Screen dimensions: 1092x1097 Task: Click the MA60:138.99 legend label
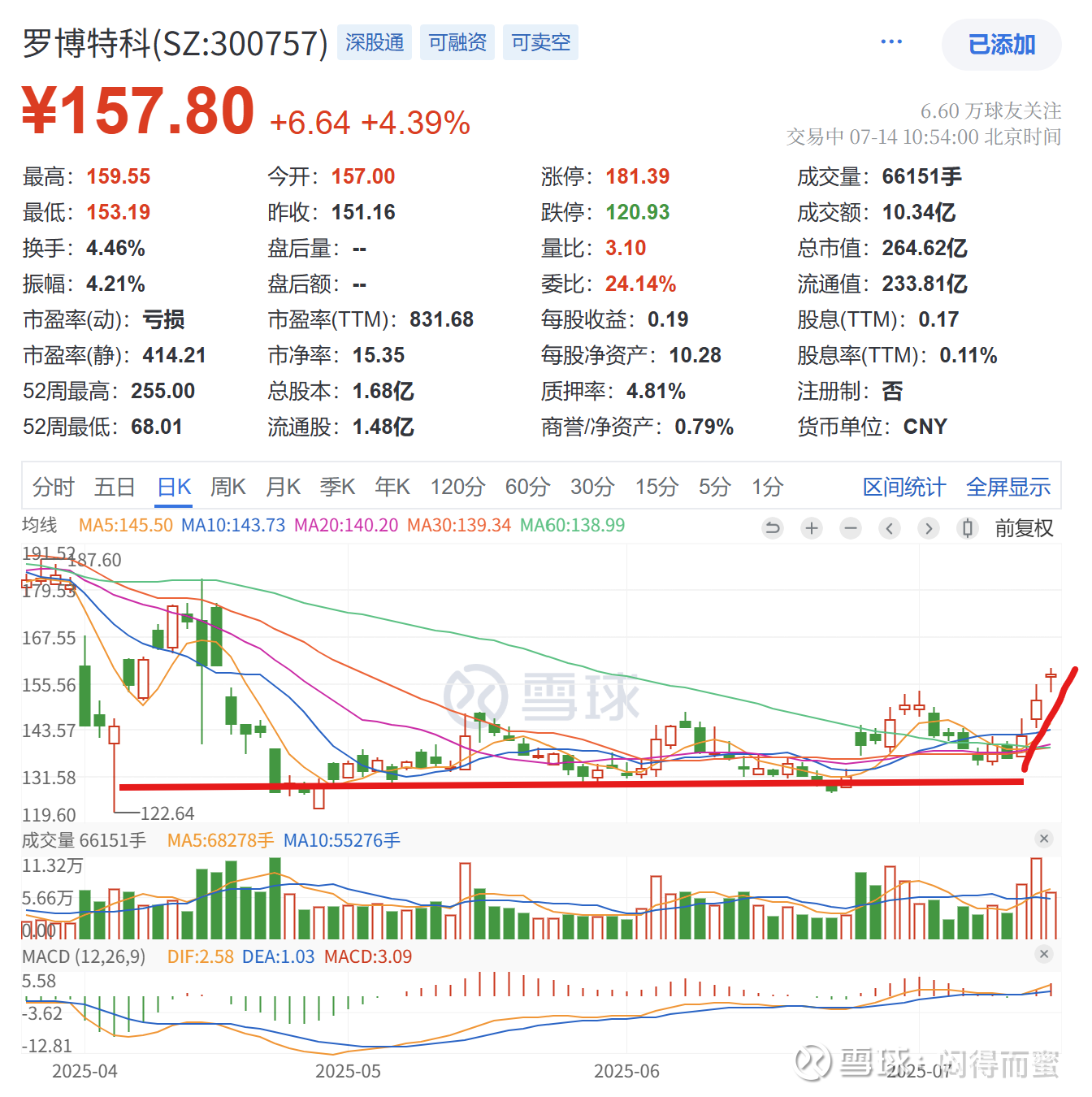pyautogui.click(x=573, y=525)
